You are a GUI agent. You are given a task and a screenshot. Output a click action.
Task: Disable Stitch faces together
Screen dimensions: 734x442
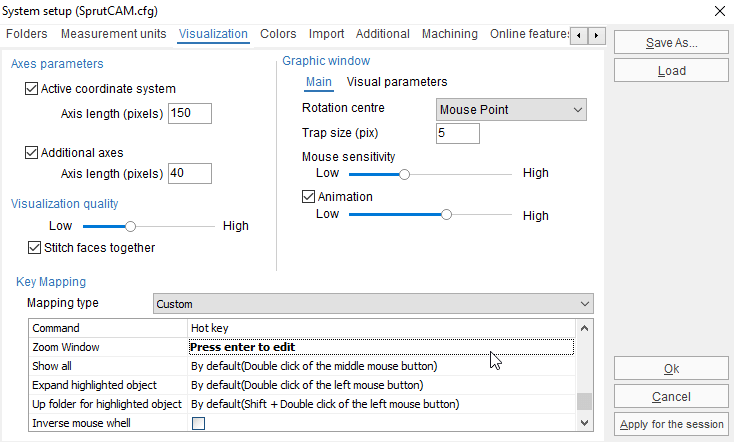34,248
